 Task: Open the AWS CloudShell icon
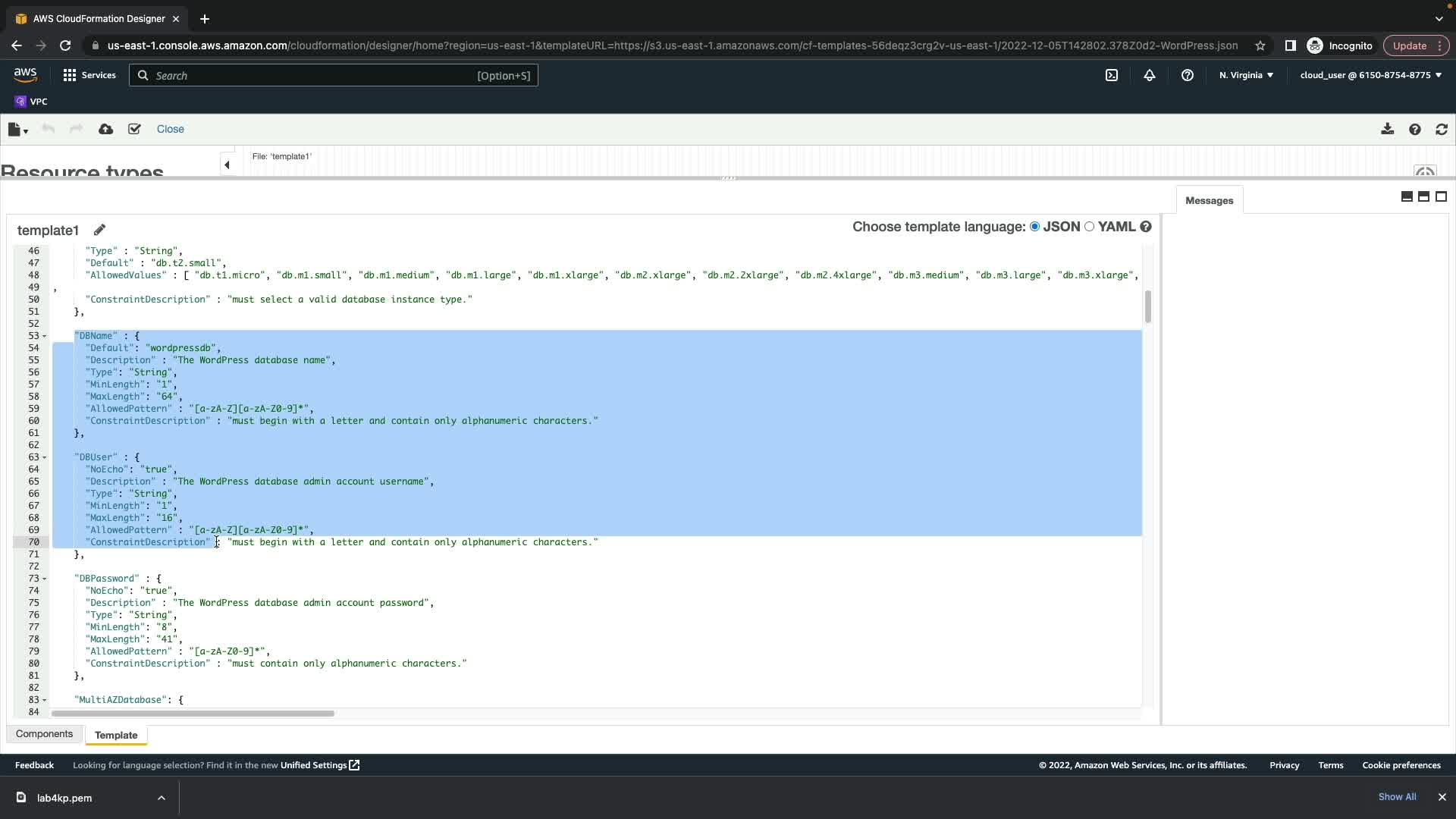pos(1112,75)
